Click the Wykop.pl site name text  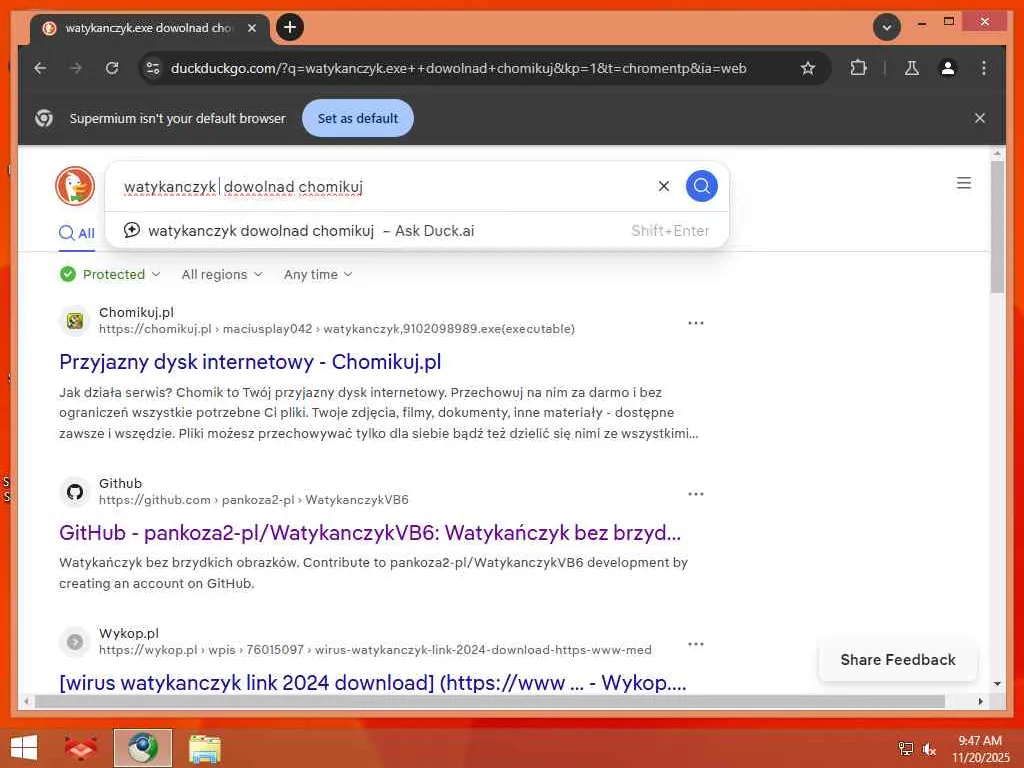(x=129, y=633)
